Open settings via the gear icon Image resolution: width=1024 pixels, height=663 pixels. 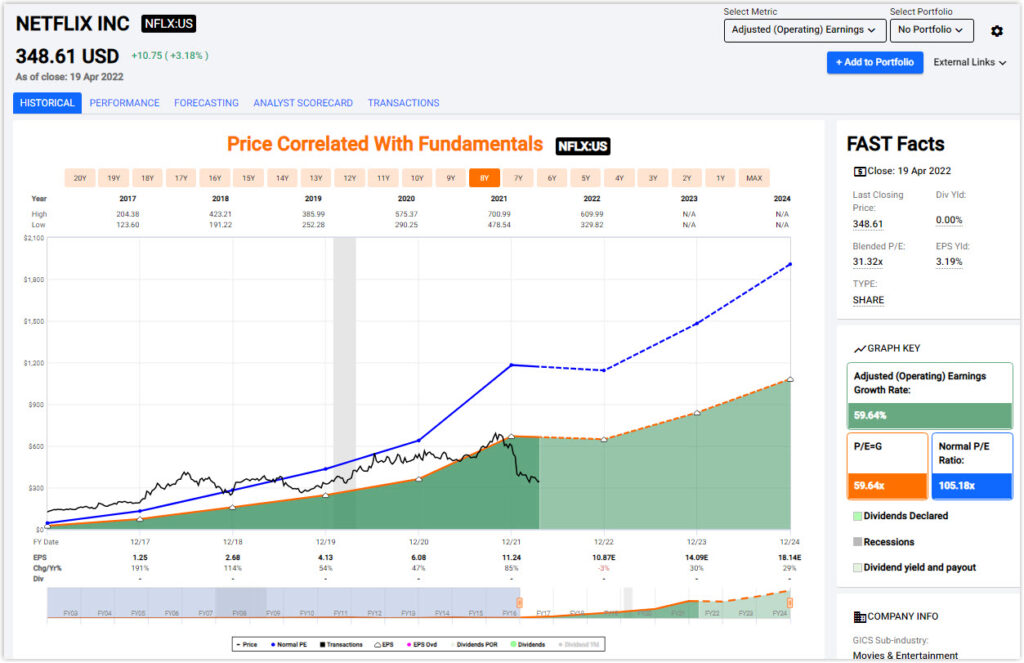[x=996, y=31]
